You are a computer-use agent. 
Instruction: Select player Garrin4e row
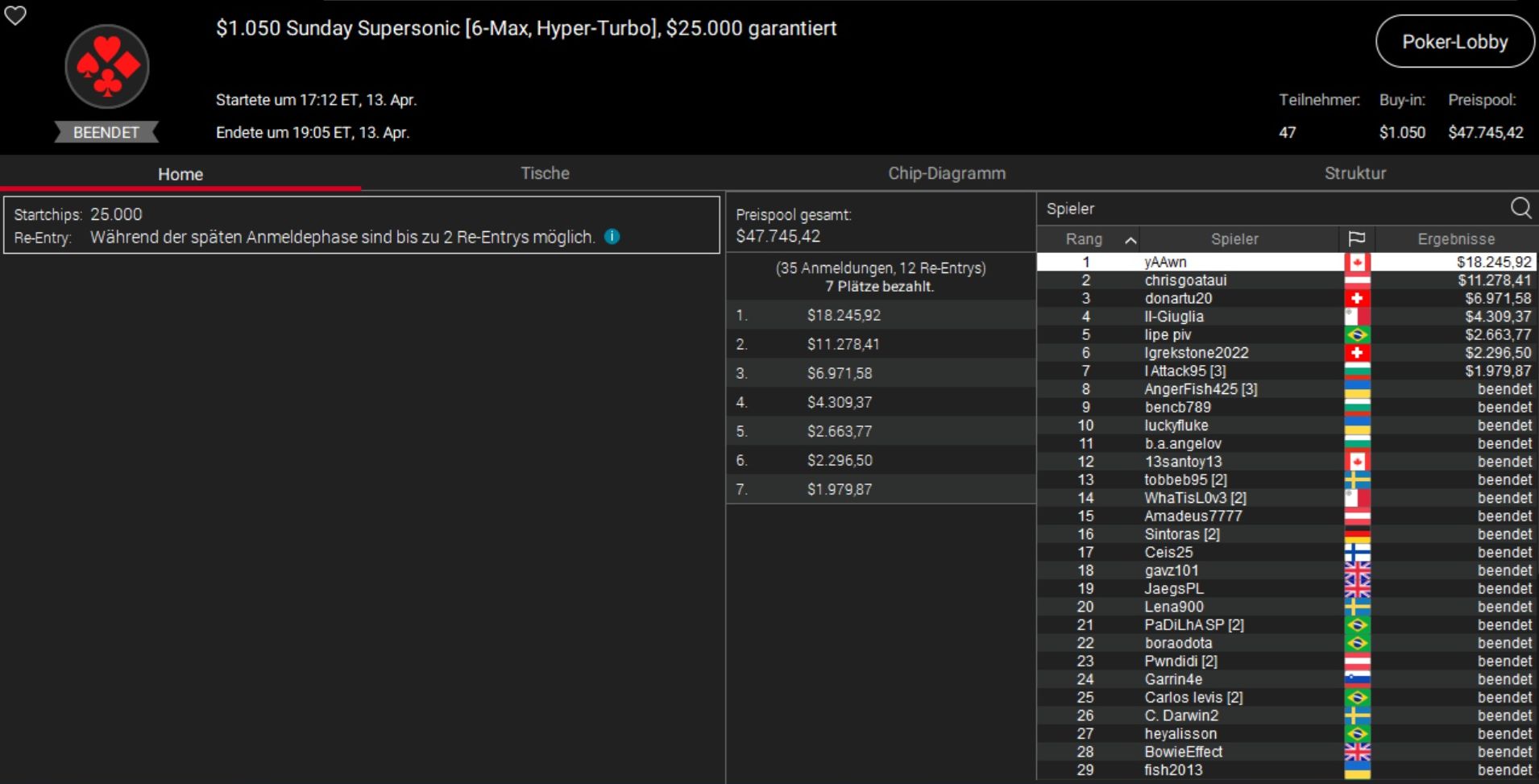coord(1286,679)
